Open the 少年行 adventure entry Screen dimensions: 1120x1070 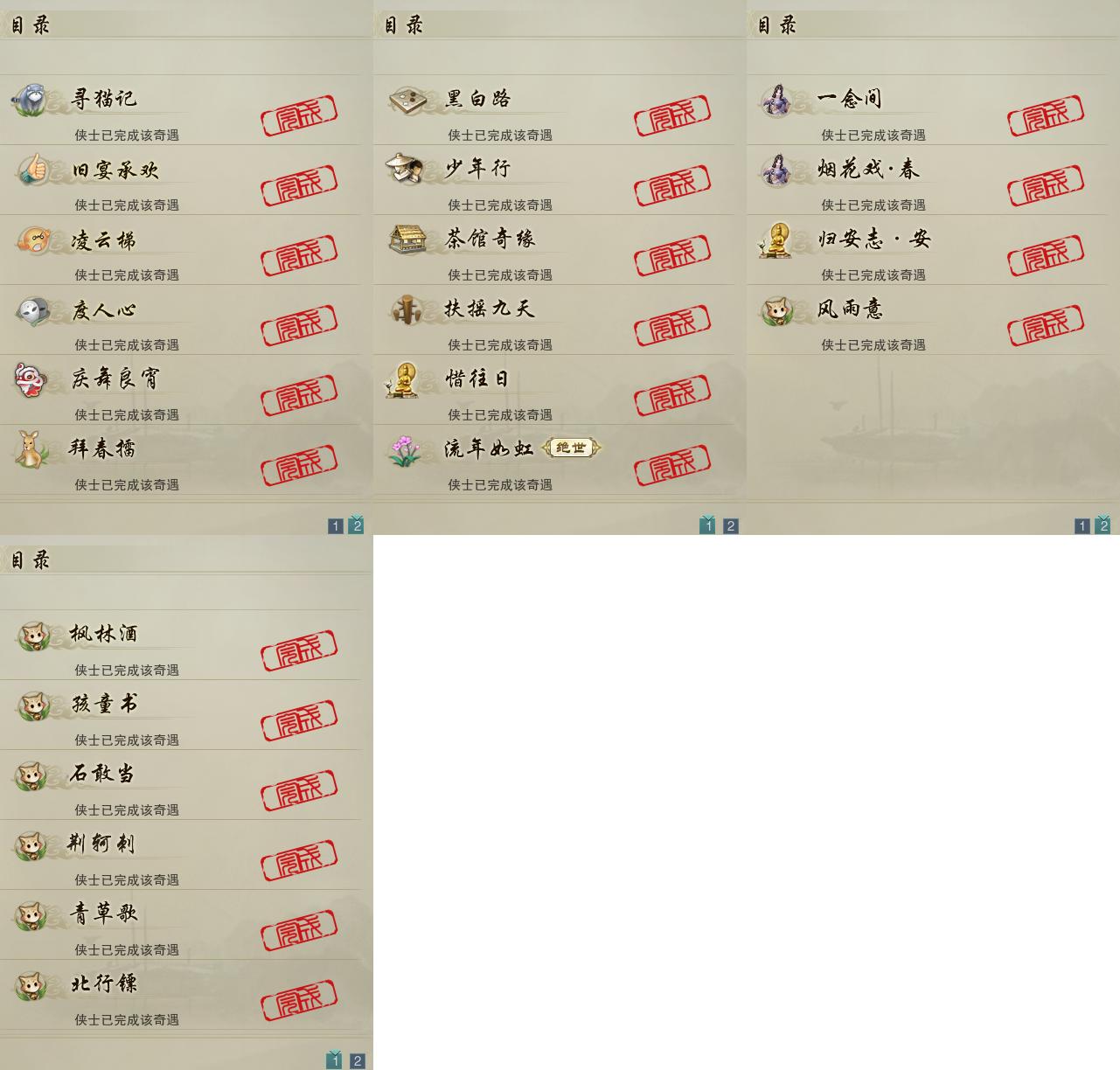560,180
